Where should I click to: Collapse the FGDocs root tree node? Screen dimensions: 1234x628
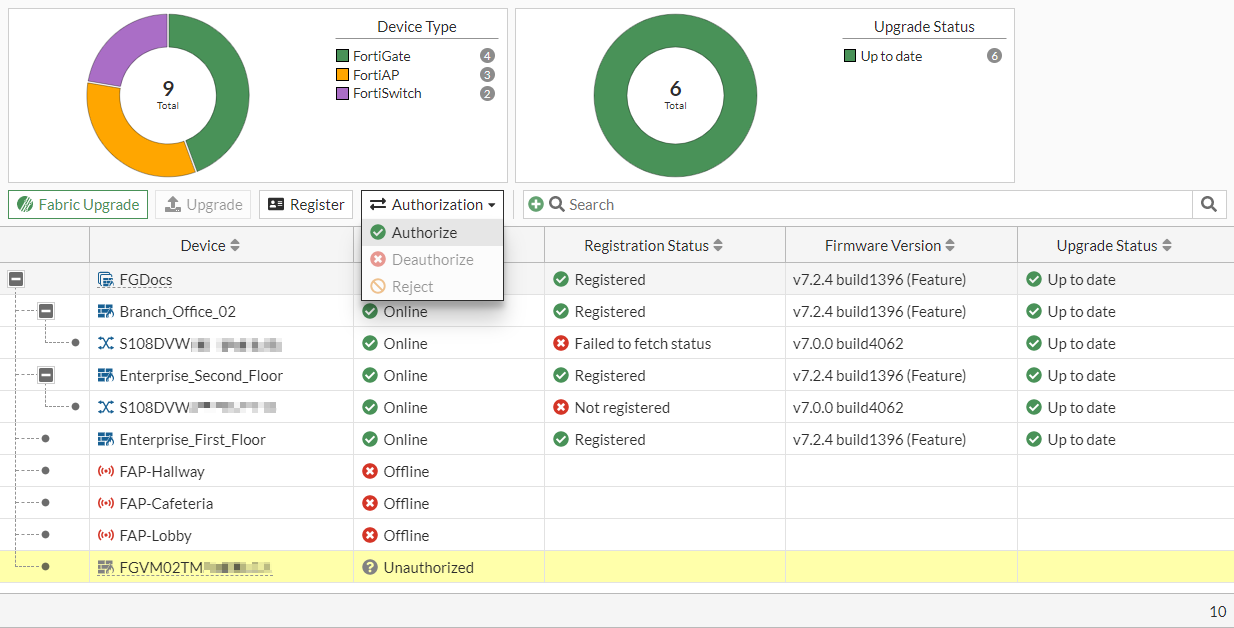[x=16, y=280]
